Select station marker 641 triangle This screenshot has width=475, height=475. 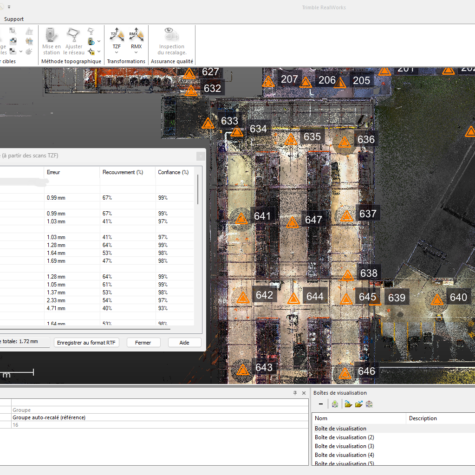241,219
